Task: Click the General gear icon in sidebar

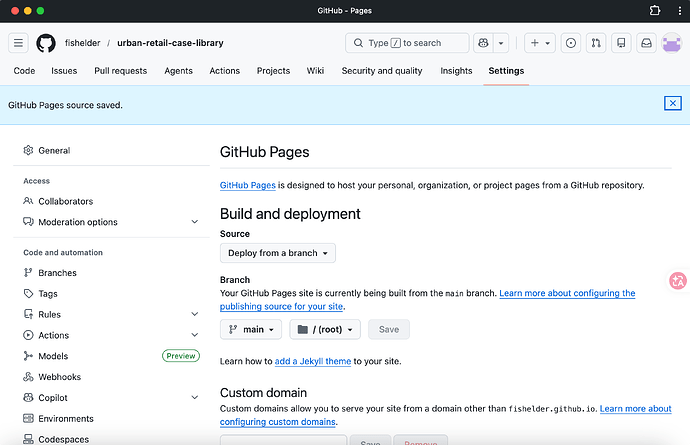Action: 28,150
